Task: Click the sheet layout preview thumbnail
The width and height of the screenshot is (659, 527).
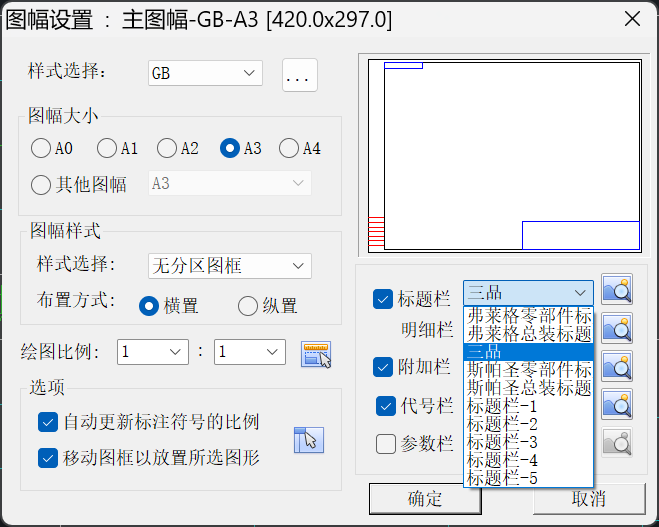Action: [x=505, y=155]
